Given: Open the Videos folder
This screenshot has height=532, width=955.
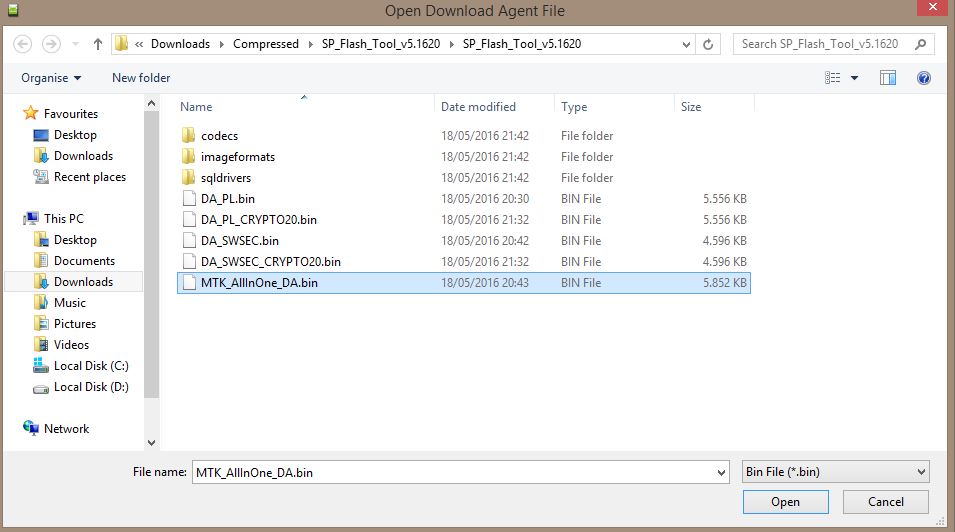Looking at the screenshot, I should [71, 345].
